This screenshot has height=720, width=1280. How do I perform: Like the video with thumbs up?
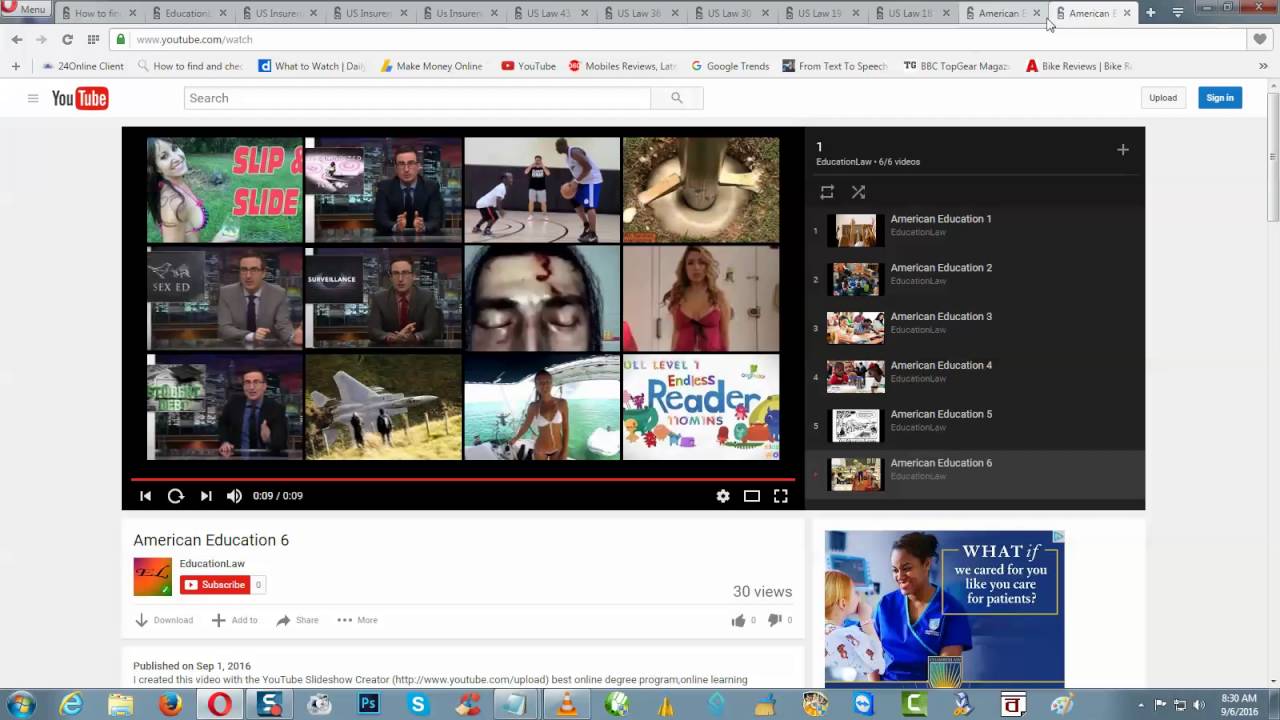[738, 620]
